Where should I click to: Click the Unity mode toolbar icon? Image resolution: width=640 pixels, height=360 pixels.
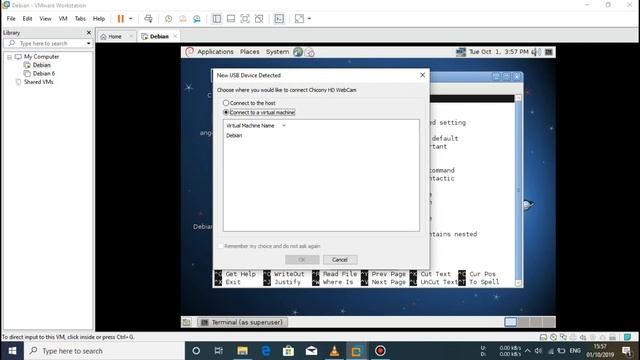point(259,19)
